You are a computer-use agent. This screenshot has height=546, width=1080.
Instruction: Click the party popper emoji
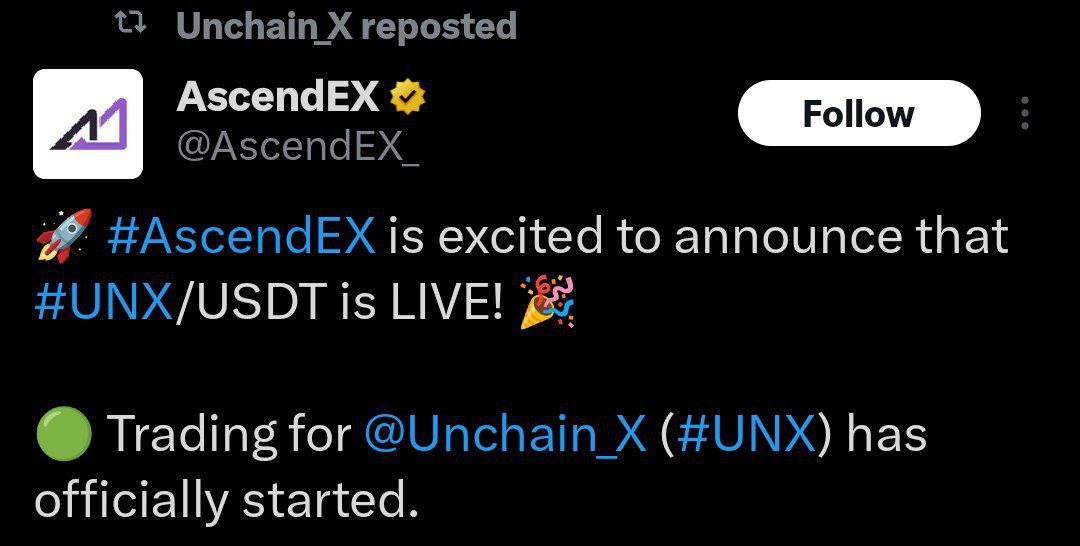[548, 302]
